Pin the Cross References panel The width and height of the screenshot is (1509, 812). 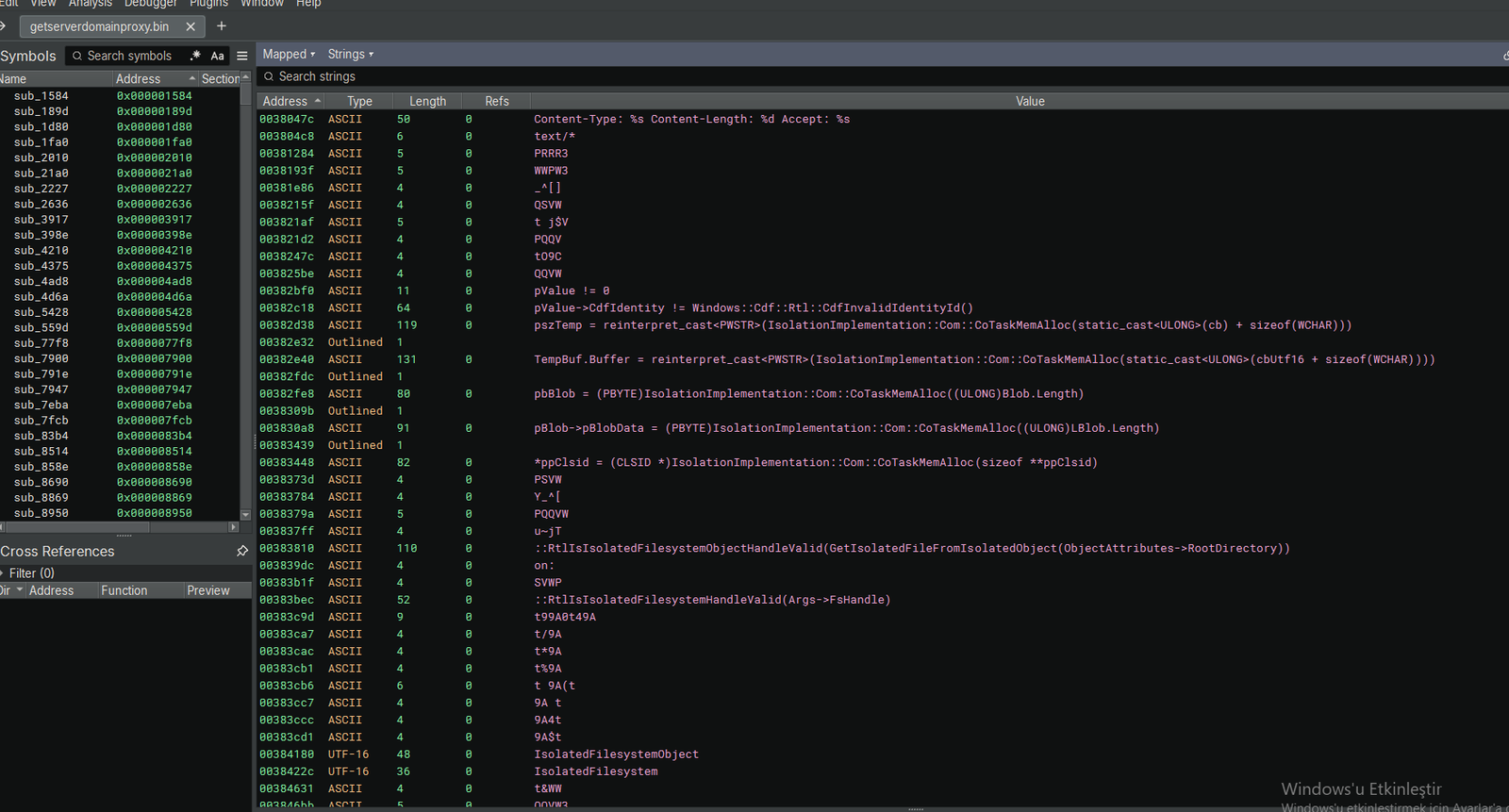(x=242, y=551)
